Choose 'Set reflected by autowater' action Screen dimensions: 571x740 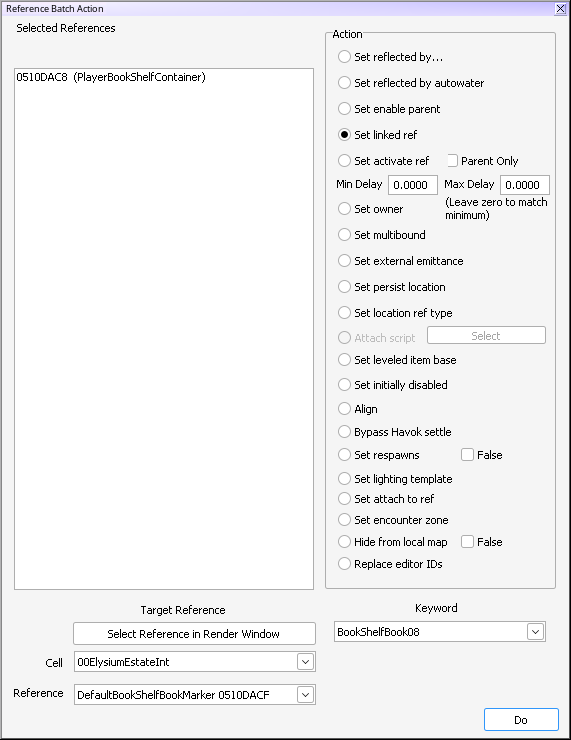click(344, 83)
